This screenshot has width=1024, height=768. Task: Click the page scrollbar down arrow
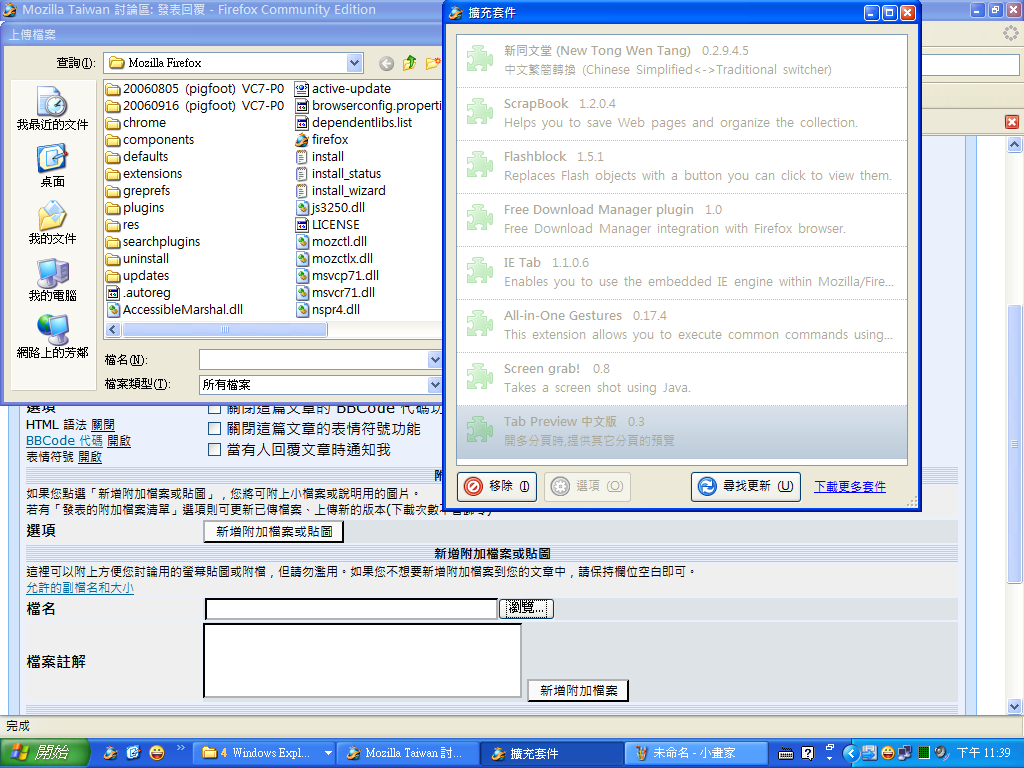(x=1014, y=707)
